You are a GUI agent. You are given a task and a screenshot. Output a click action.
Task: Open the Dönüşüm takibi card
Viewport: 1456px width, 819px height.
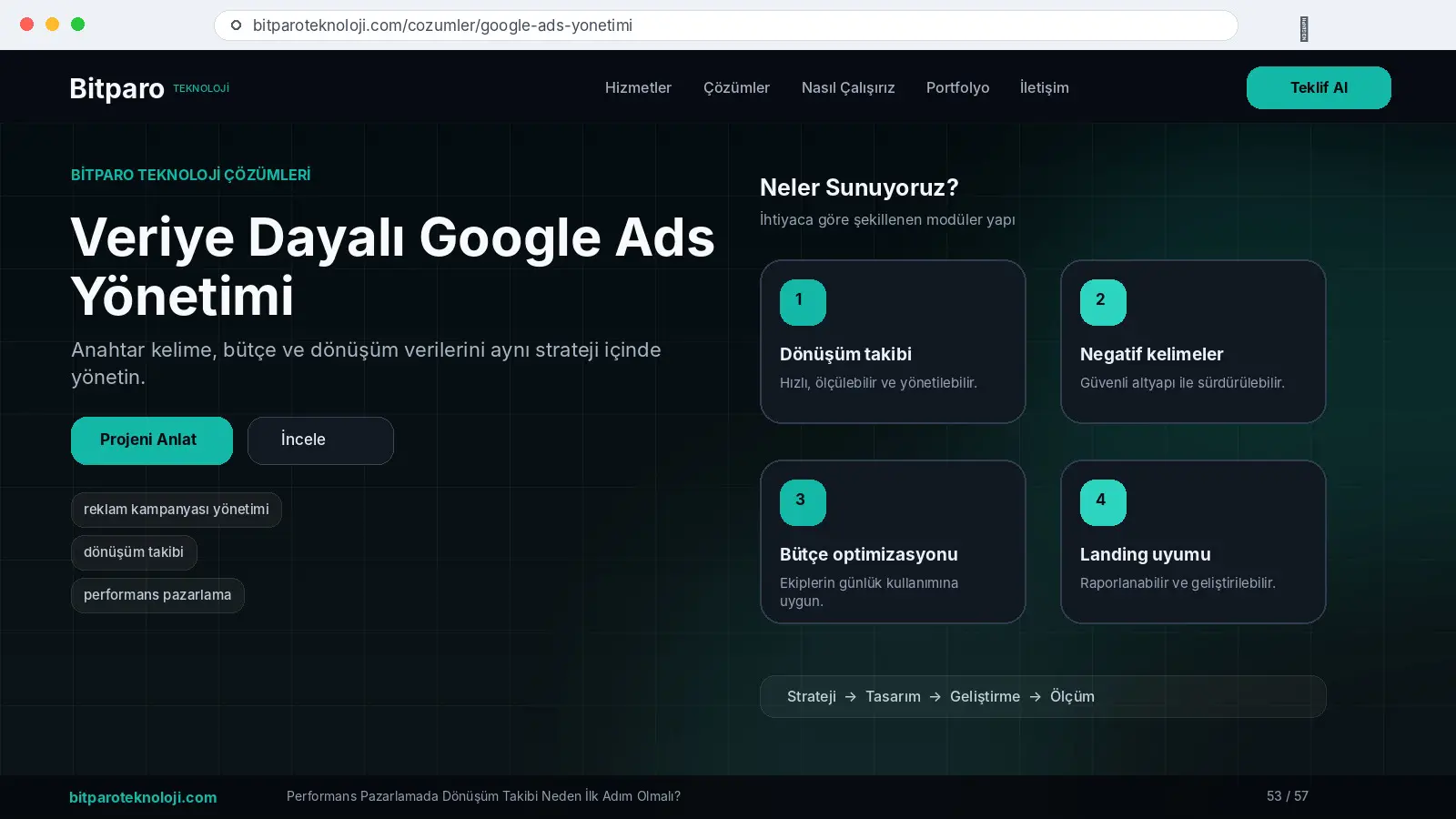(893, 341)
